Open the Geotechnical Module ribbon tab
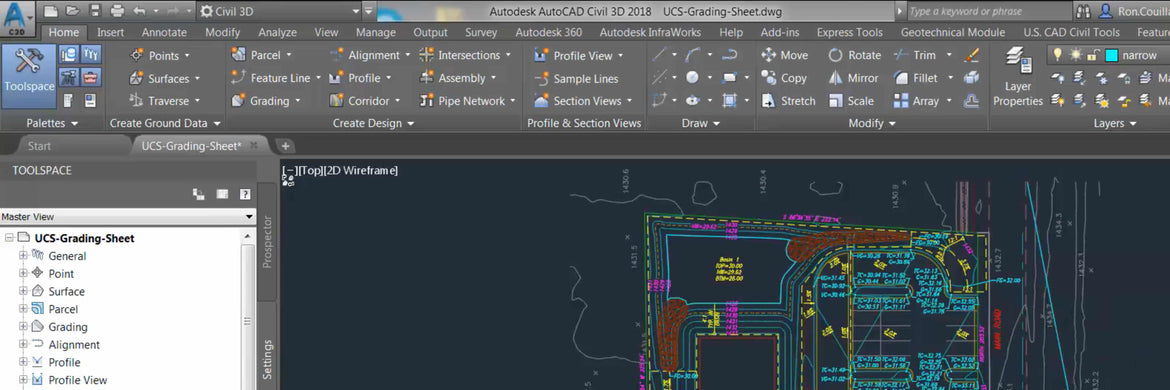The height and width of the screenshot is (390, 1170). [952, 32]
